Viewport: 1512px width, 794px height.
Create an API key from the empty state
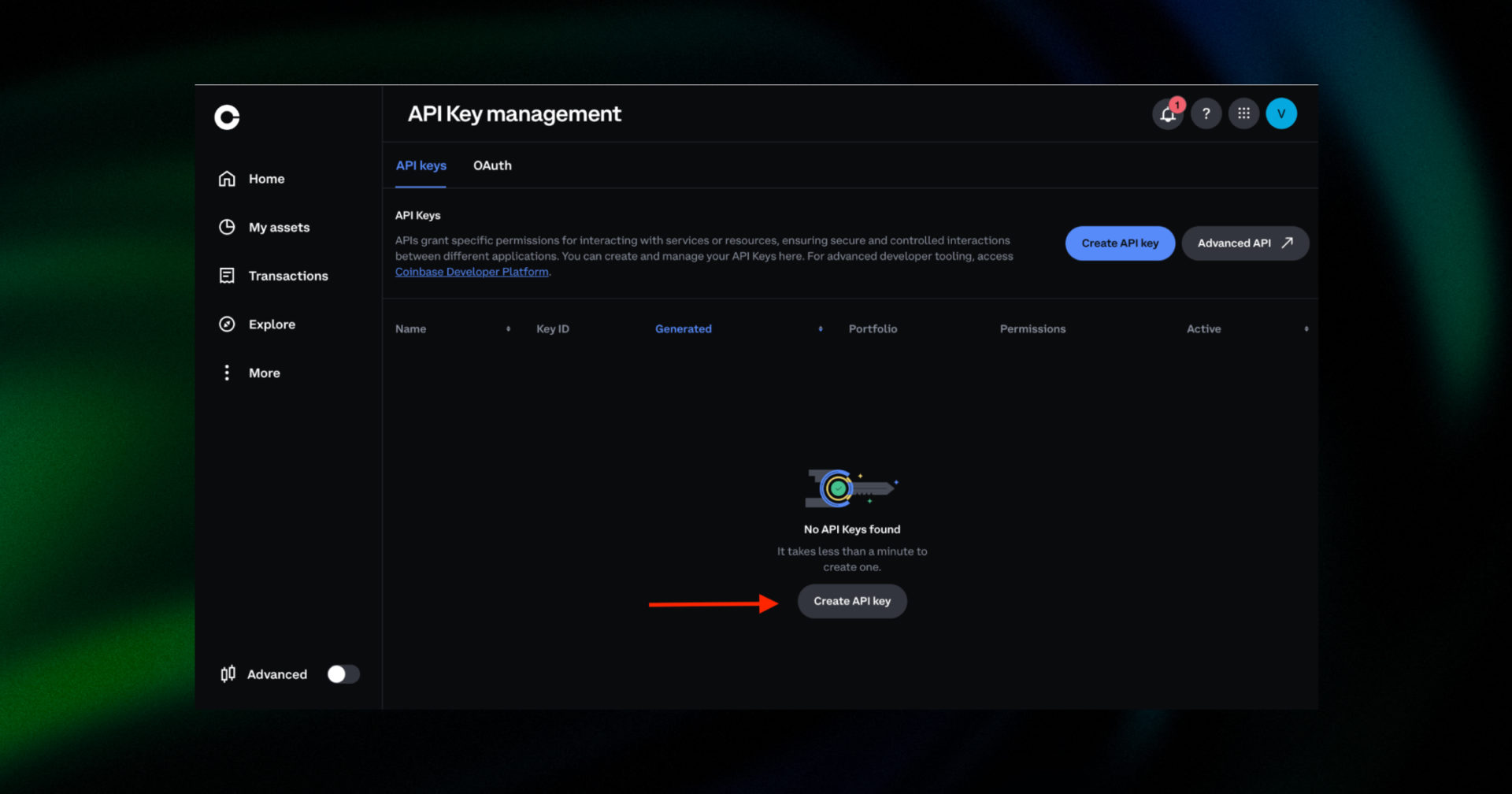tap(851, 601)
